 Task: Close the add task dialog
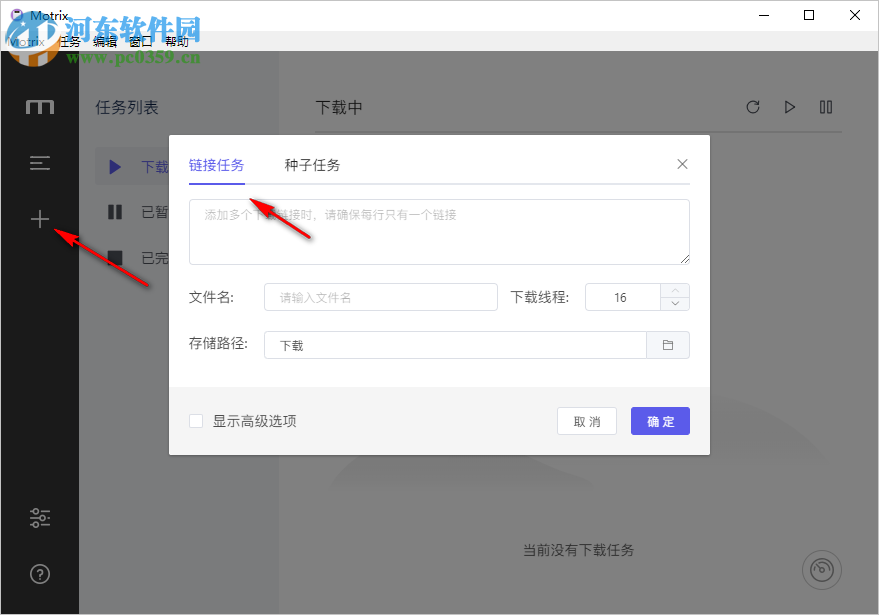click(682, 164)
